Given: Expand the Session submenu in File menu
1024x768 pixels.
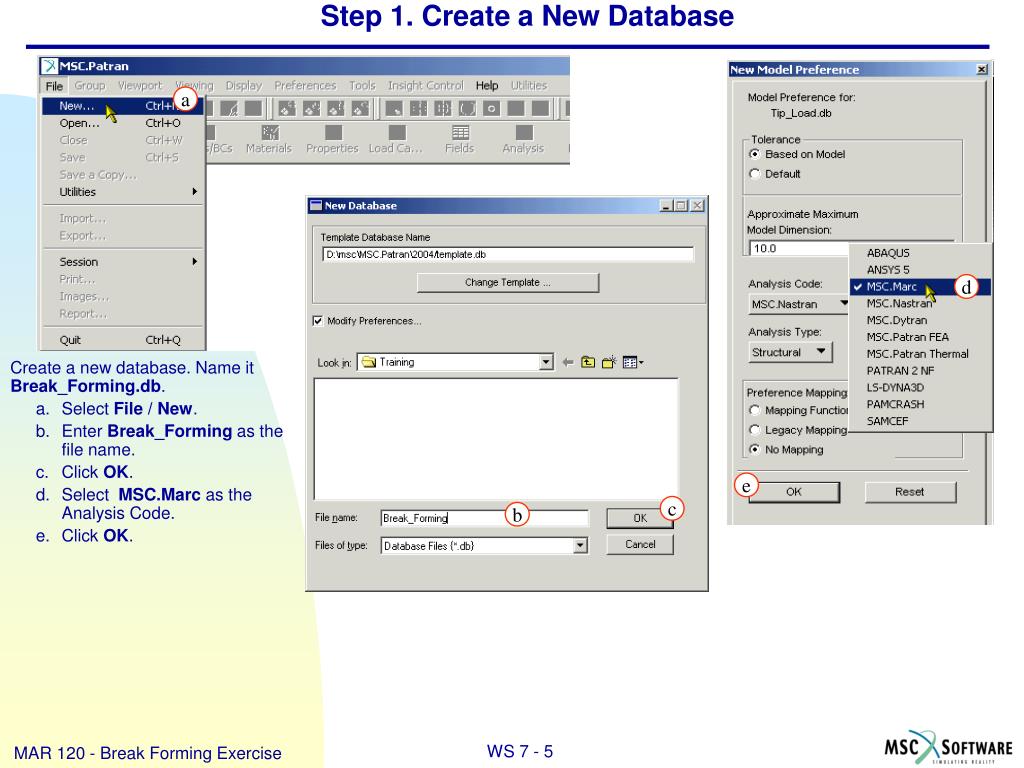Looking at the screenshot, I should click(x=123, y=262).
